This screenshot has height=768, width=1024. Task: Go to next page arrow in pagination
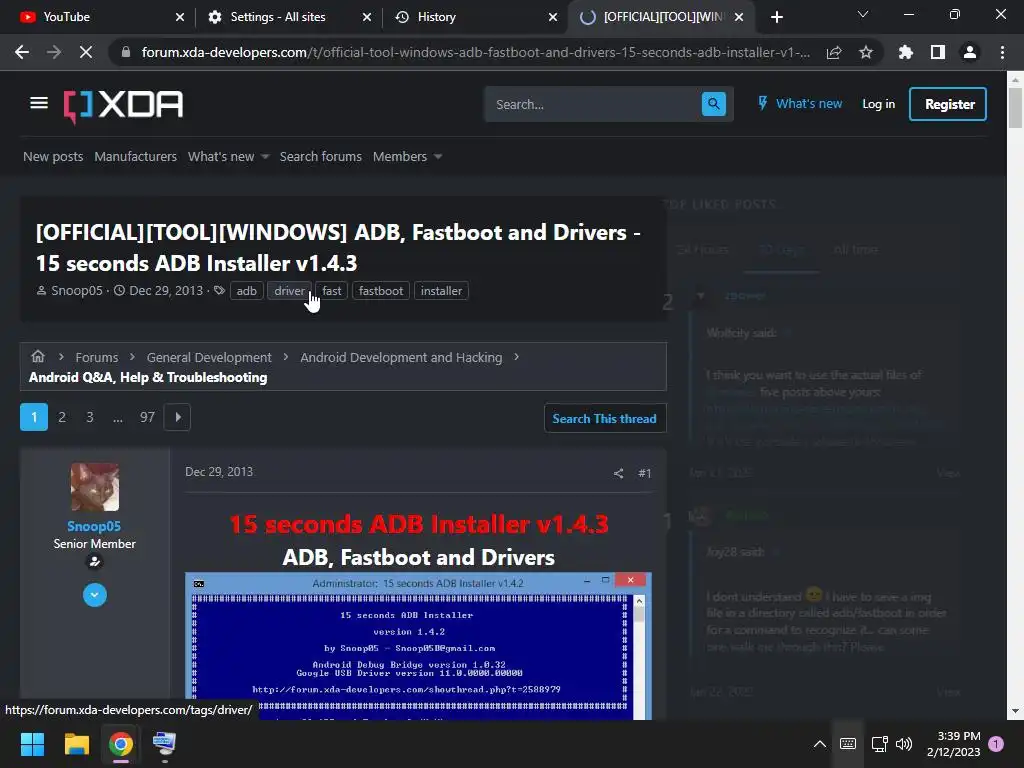[178, 417]
